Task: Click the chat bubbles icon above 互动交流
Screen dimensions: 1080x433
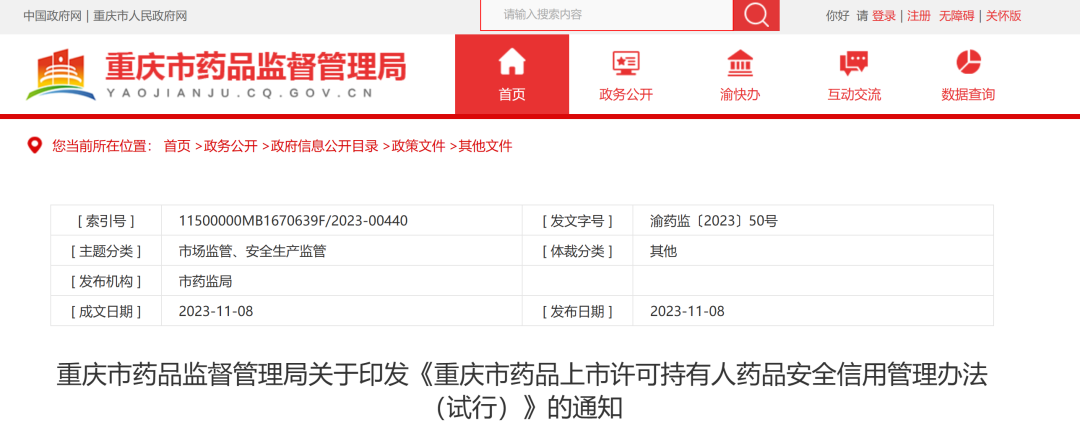Action: [x=854, y=63]
